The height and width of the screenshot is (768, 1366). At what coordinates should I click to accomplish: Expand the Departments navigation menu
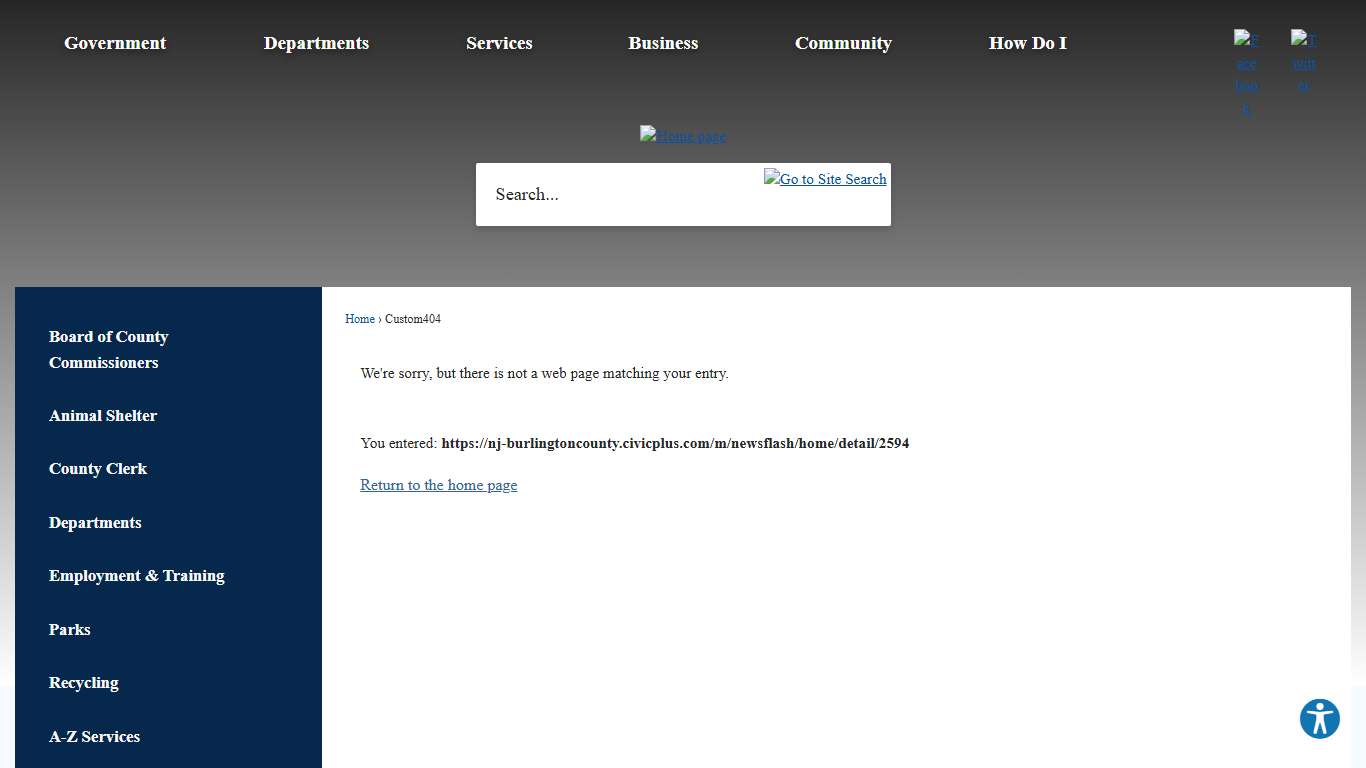(x=316, y=43)
